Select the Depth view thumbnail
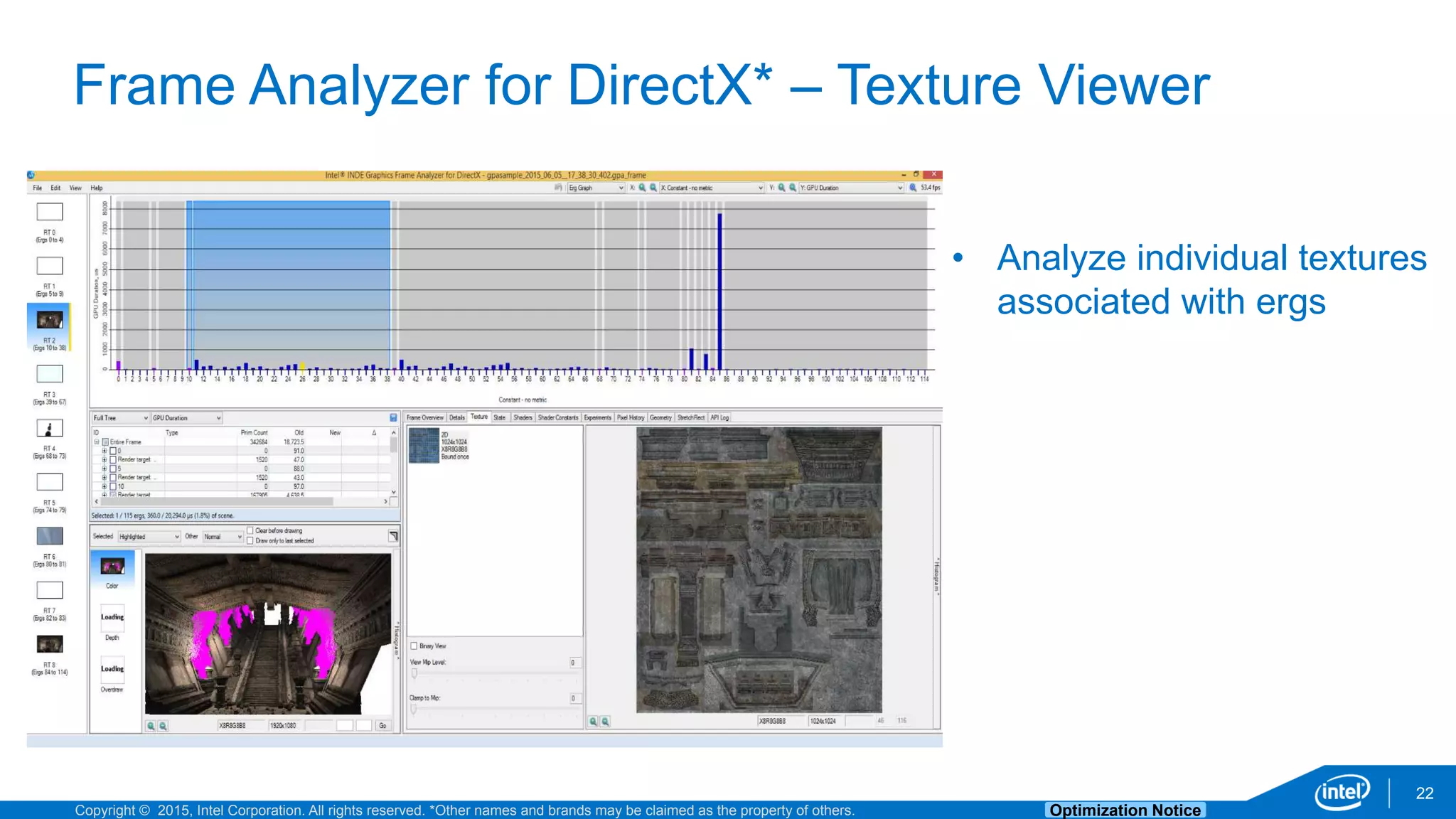Viewport: 1456px width, 819px height. [x=112, y=617]
